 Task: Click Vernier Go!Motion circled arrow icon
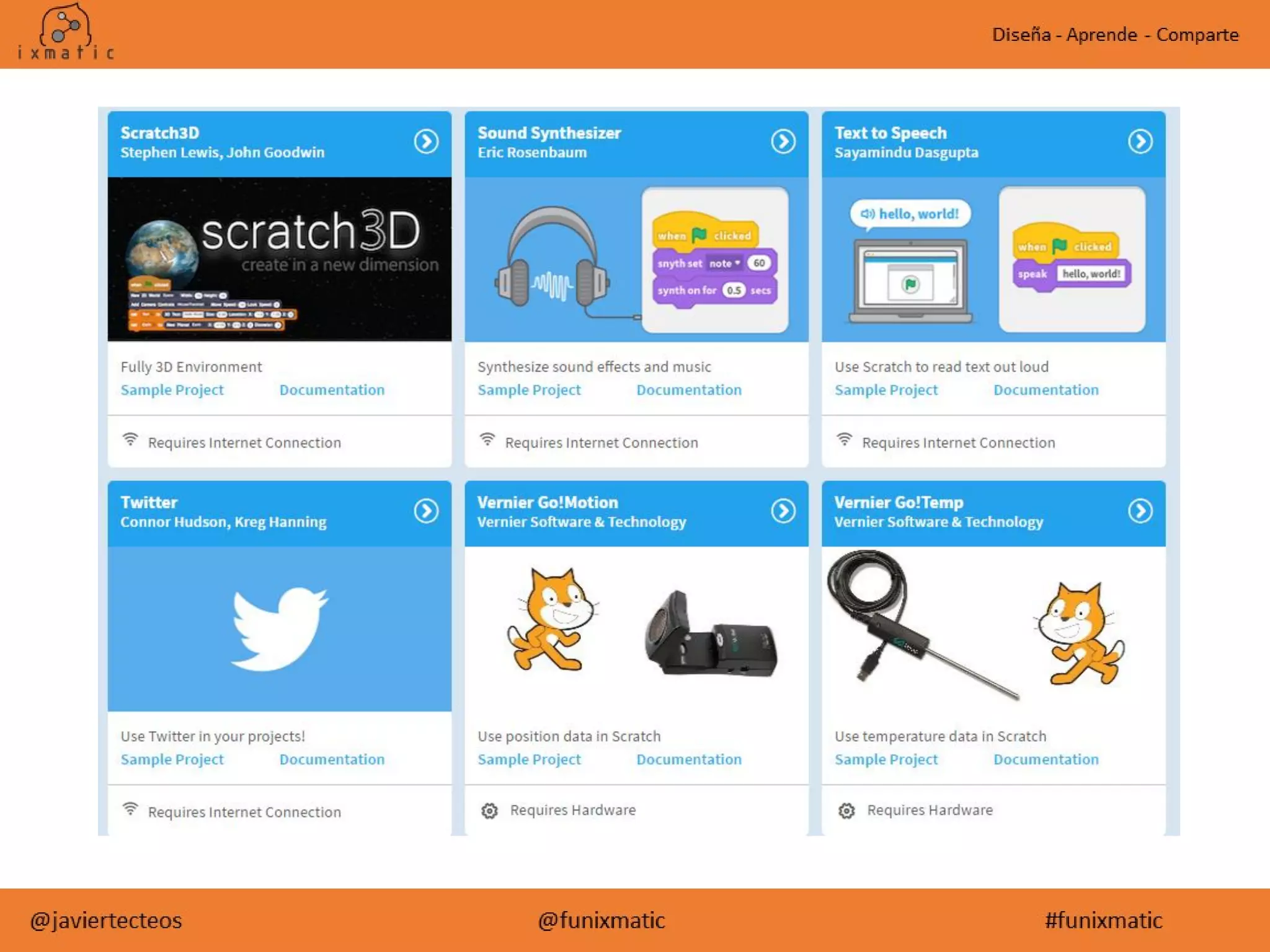point(783,511)
